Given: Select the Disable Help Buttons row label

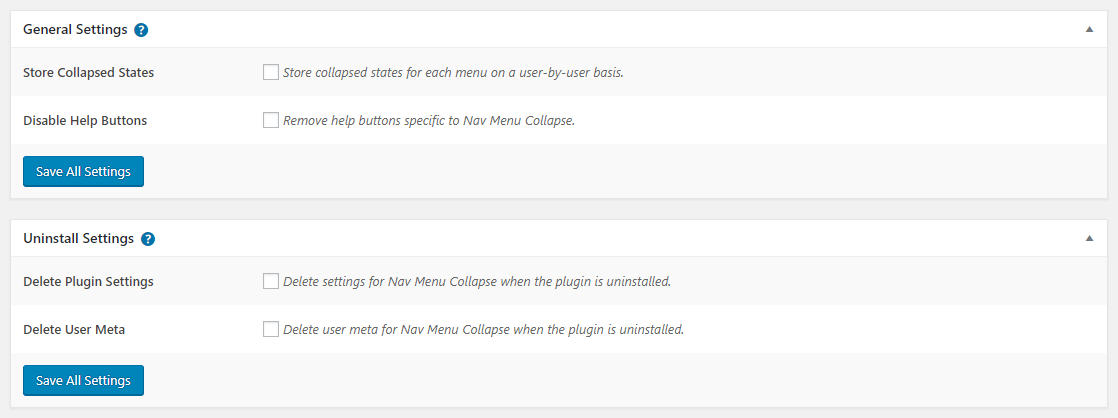Looking at the screenshot, I should (x=85, y=120).
